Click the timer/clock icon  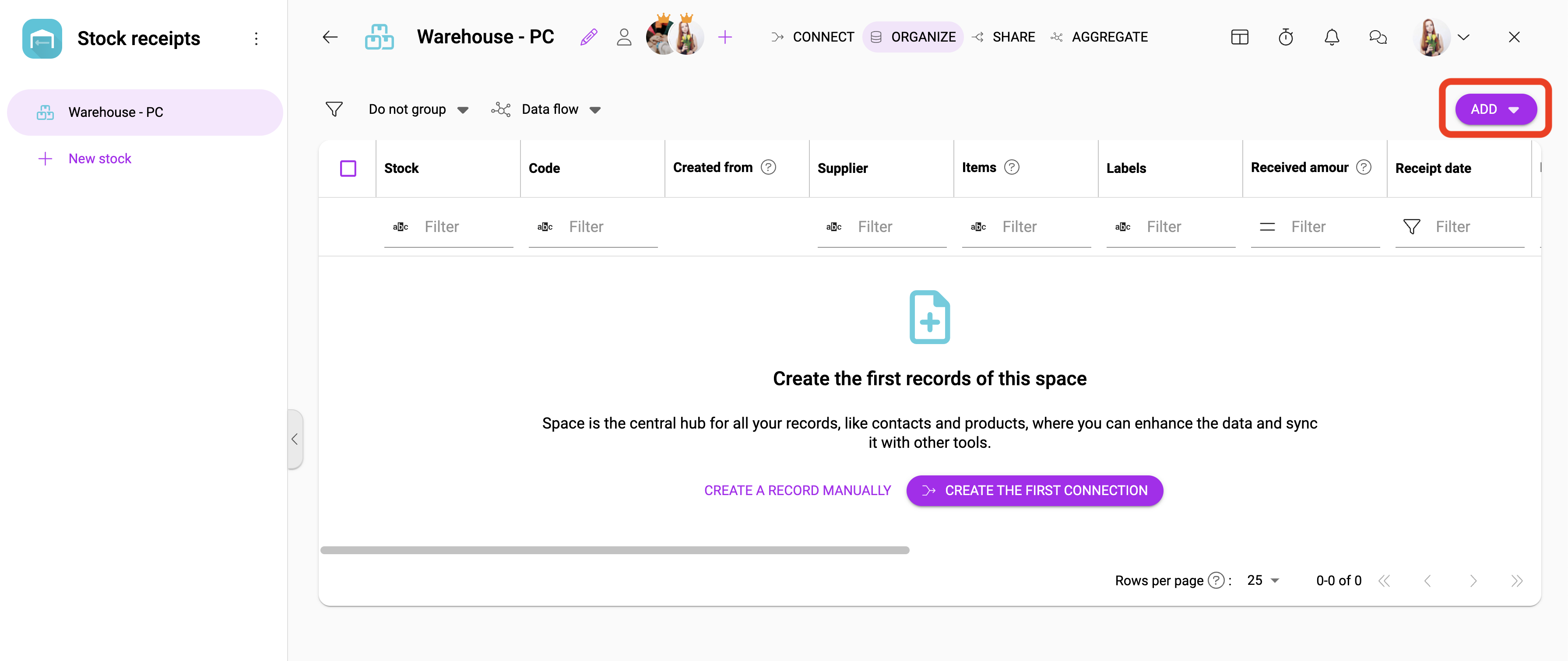(1286, 37)
